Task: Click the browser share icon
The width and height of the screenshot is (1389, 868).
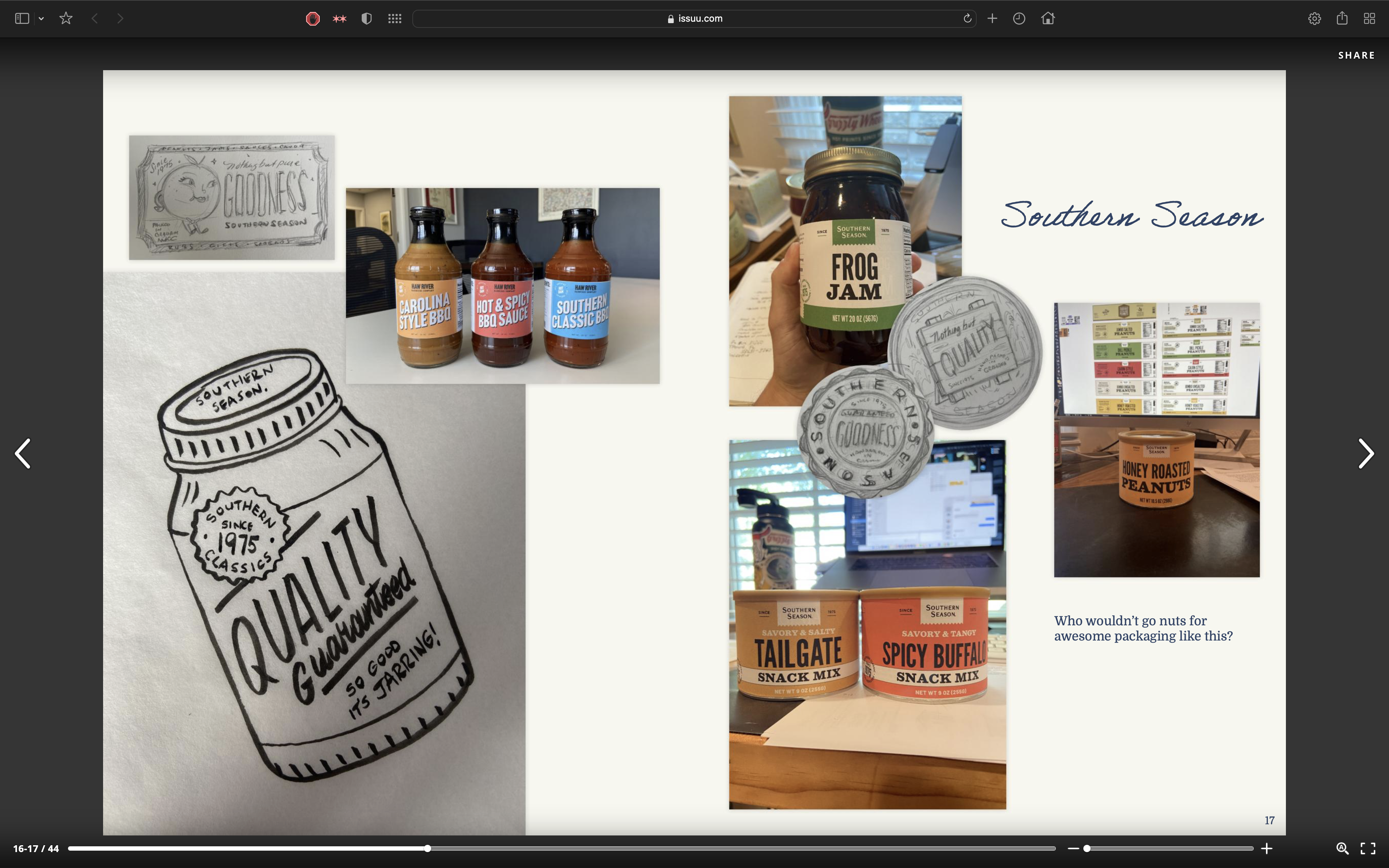Action: click(1342, 18)
